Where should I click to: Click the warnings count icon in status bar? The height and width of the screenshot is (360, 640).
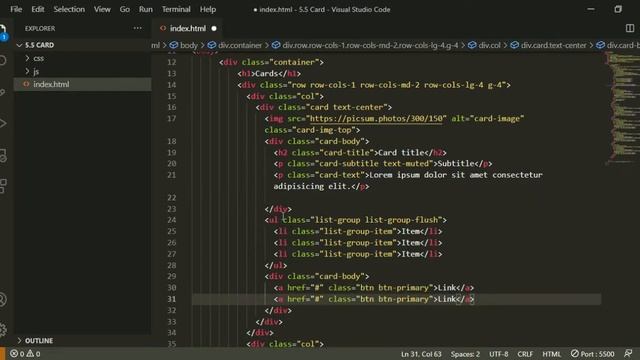(x=30, y=353)
